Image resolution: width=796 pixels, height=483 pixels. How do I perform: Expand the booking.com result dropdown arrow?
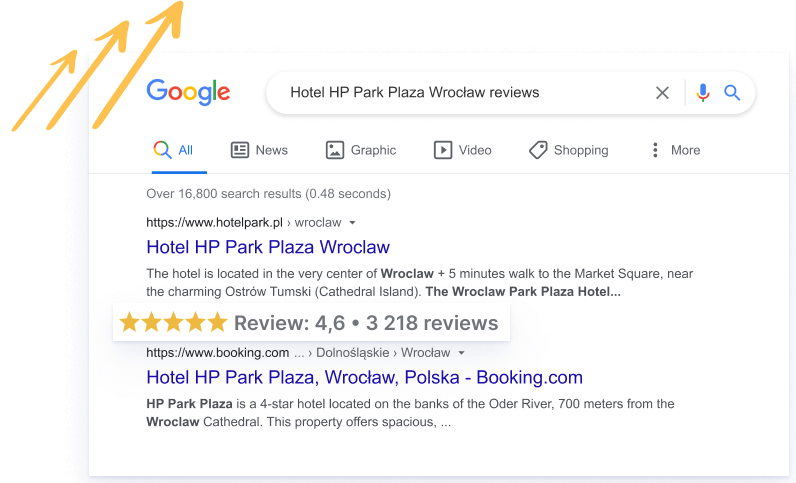(461, 353)
